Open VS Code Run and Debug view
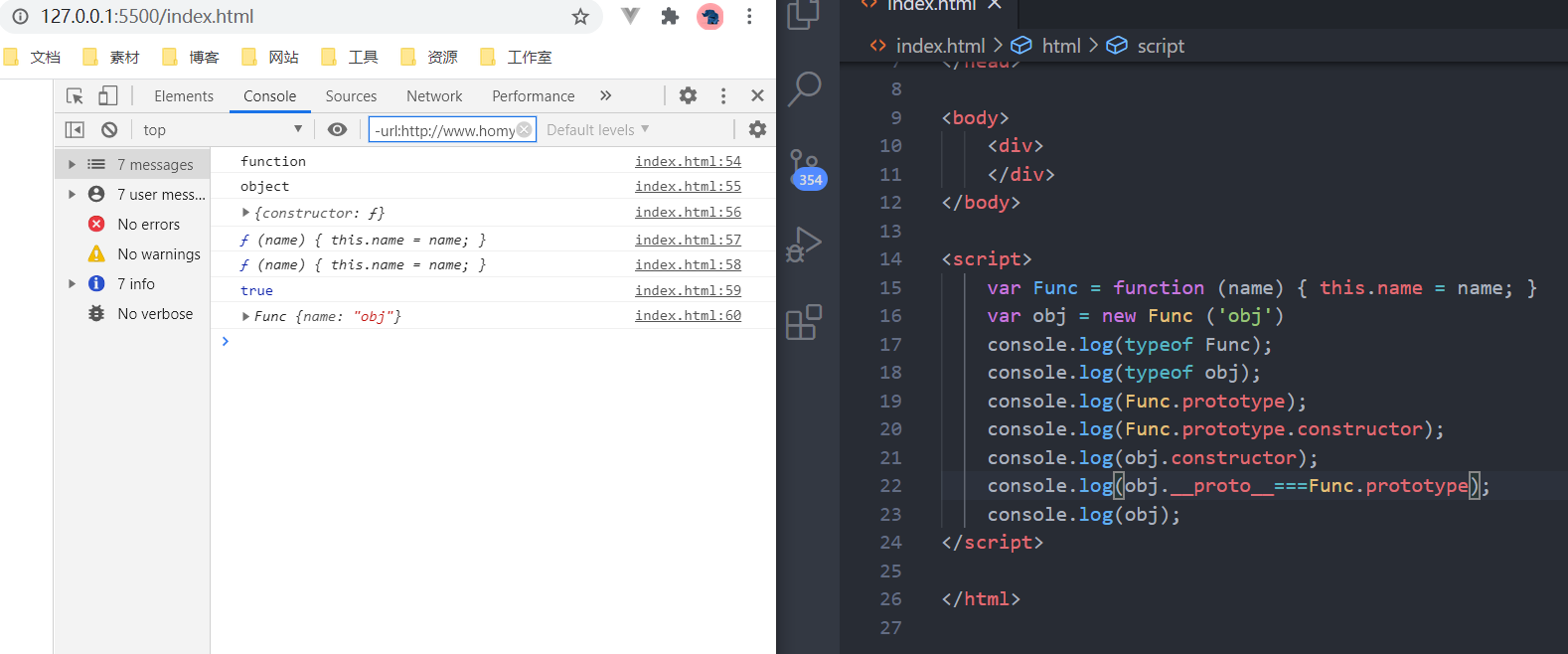Image resolution: width=1568 pixels, height=654 pixels. 803,245
